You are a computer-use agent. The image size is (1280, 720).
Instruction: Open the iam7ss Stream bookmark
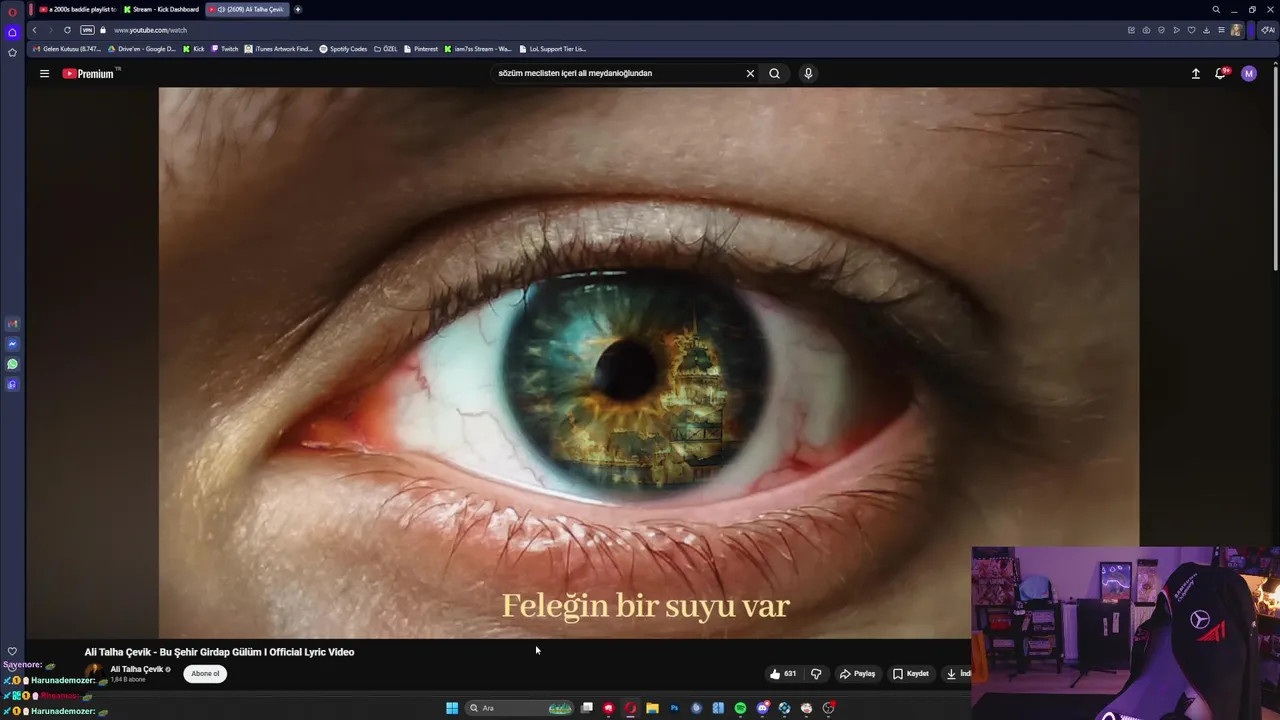tap(478, 49)
